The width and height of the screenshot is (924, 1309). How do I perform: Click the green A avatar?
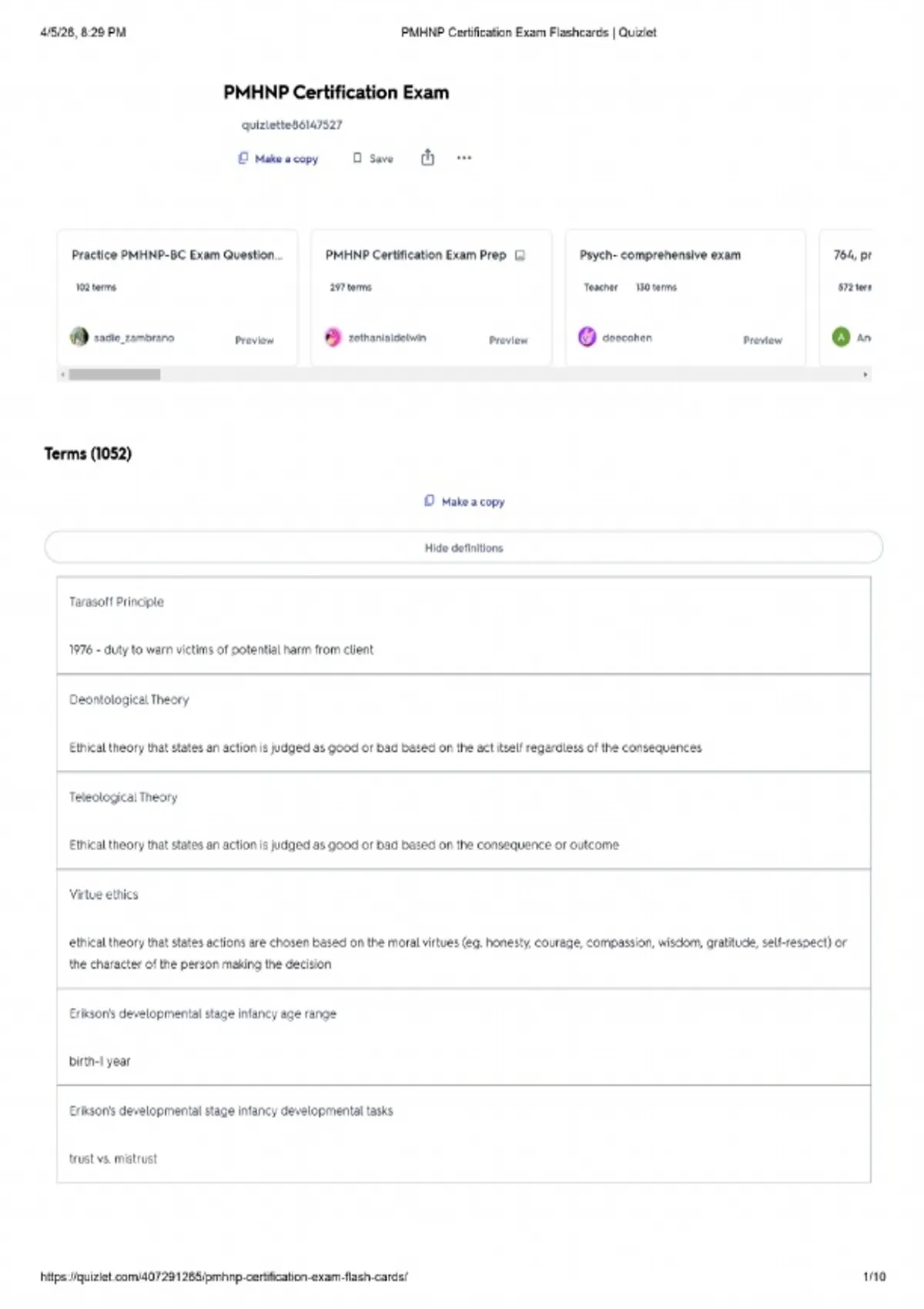(x=841, y=336)
